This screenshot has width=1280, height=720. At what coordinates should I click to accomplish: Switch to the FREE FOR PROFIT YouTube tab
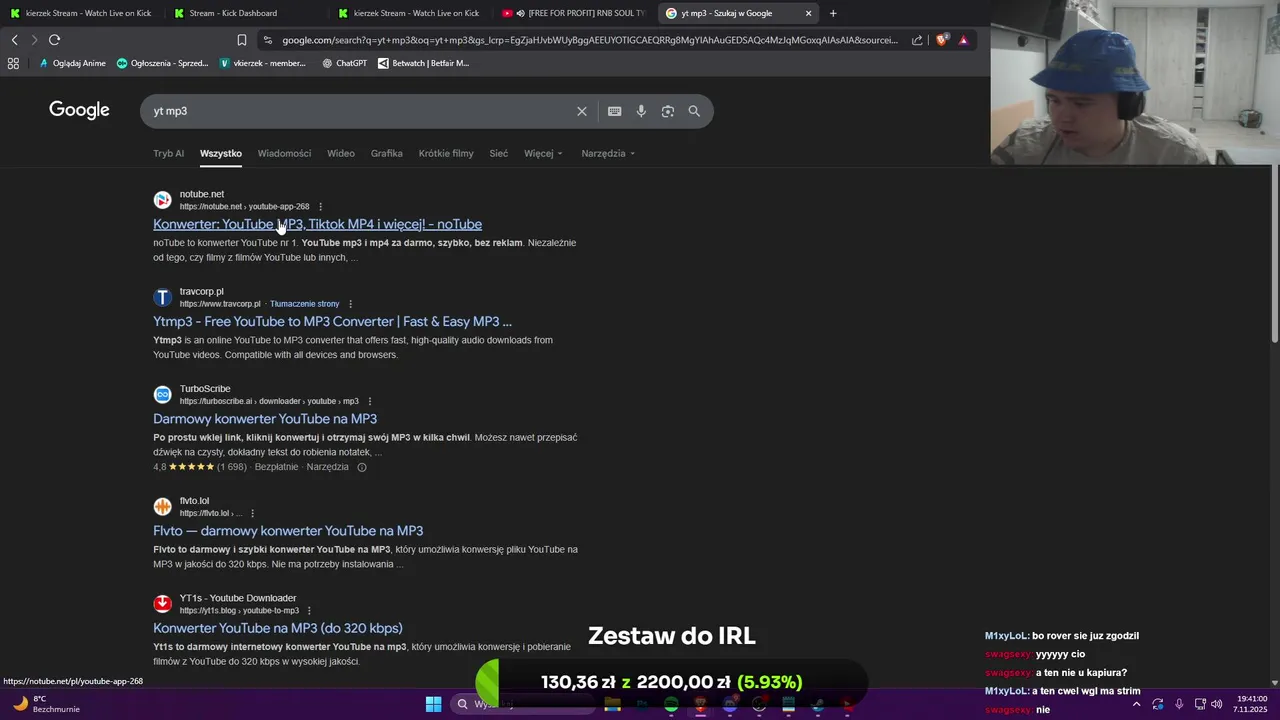(574, 13)
